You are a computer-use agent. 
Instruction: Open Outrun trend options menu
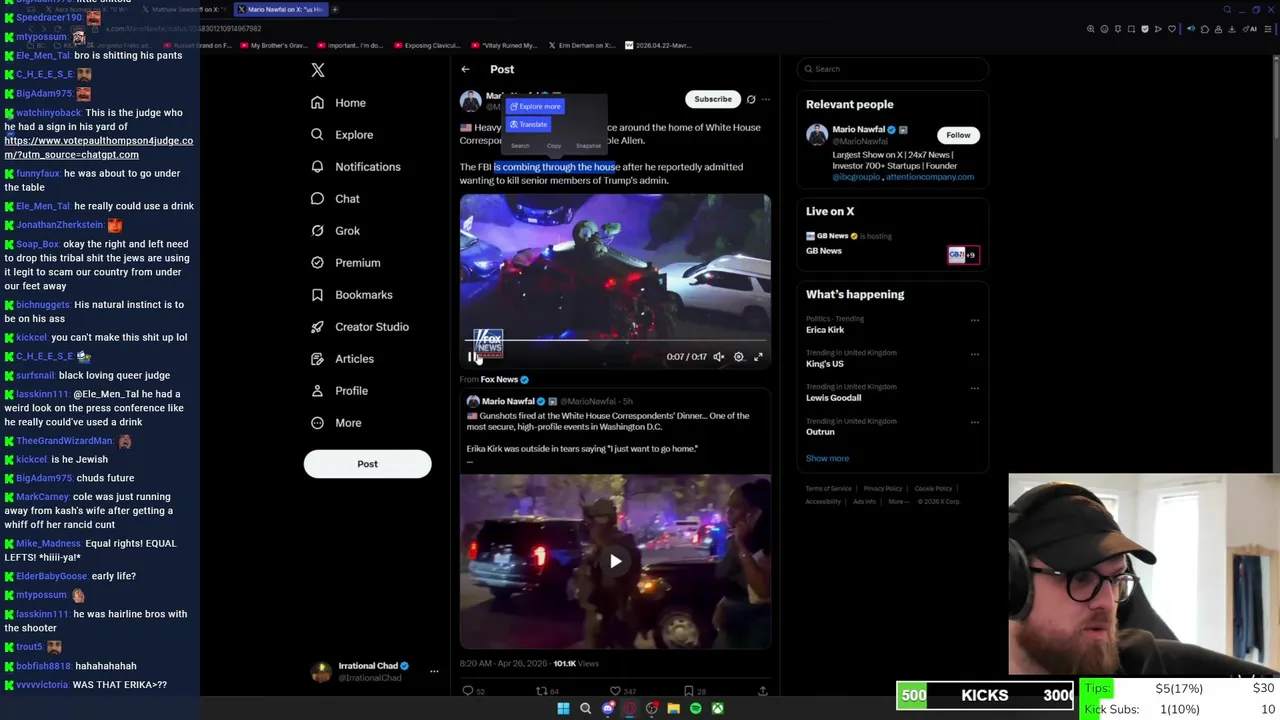[975, 423]
